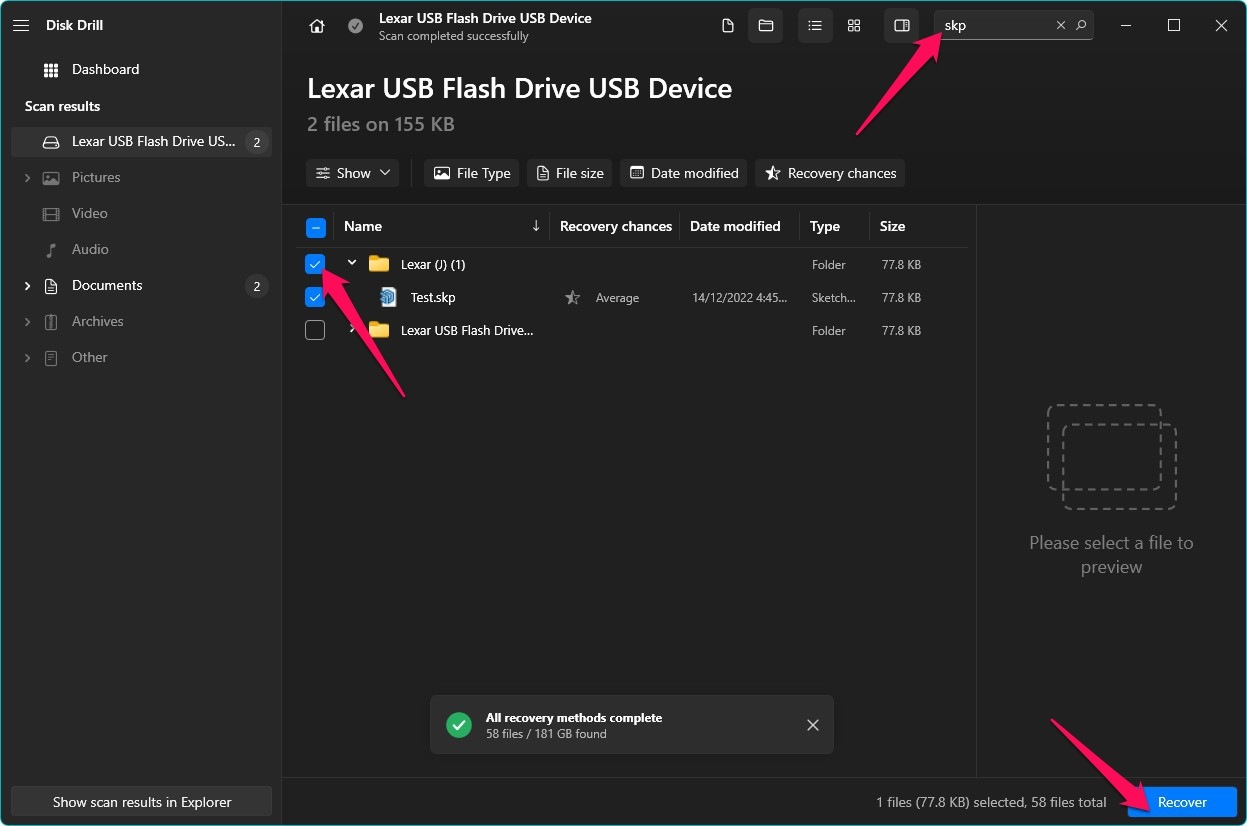The width and height of the screenshot is (1247, 826).
Task: Expand the Pictures sidebar arrow
Action: pos(27,178)
